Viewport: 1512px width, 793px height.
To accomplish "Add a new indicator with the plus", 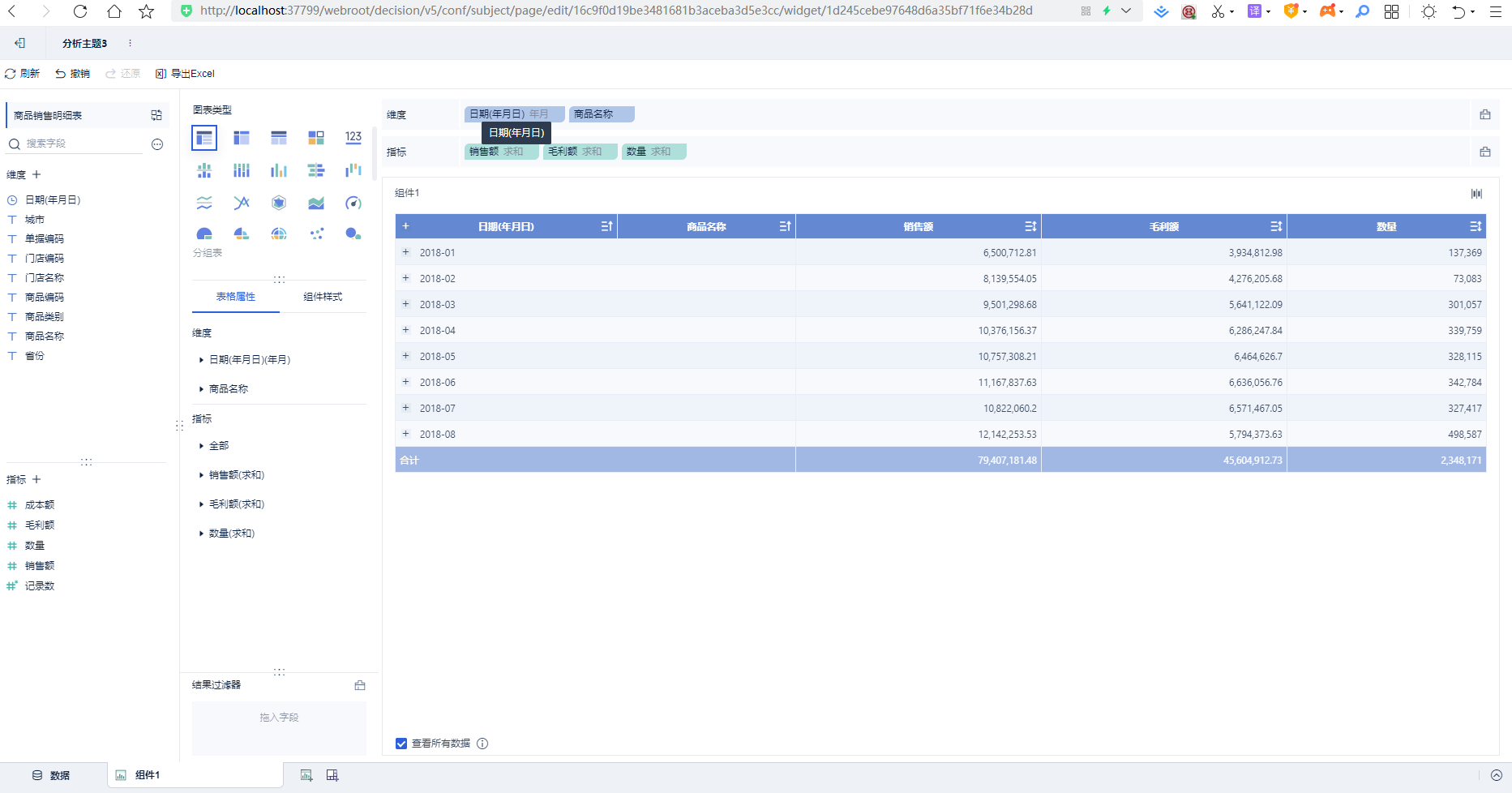I will coord(36,479).
